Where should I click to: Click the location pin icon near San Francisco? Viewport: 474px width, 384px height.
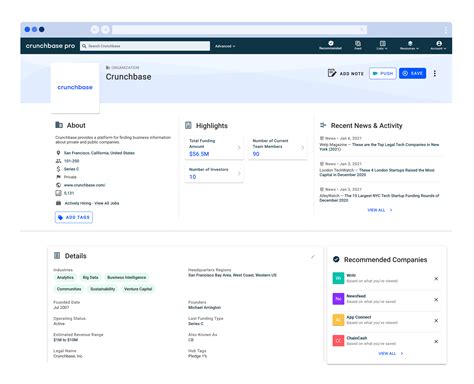coord(58,153)
